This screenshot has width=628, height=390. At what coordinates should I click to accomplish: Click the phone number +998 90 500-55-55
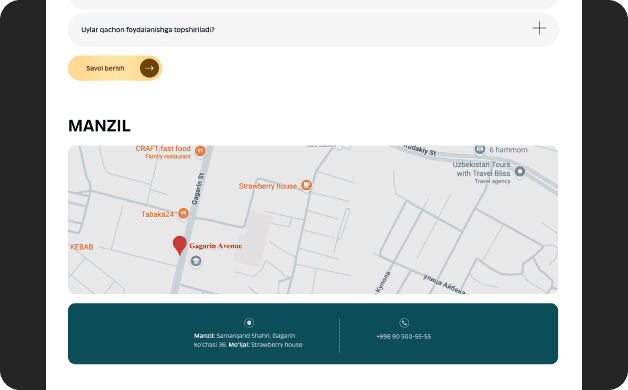coord(404,337)
